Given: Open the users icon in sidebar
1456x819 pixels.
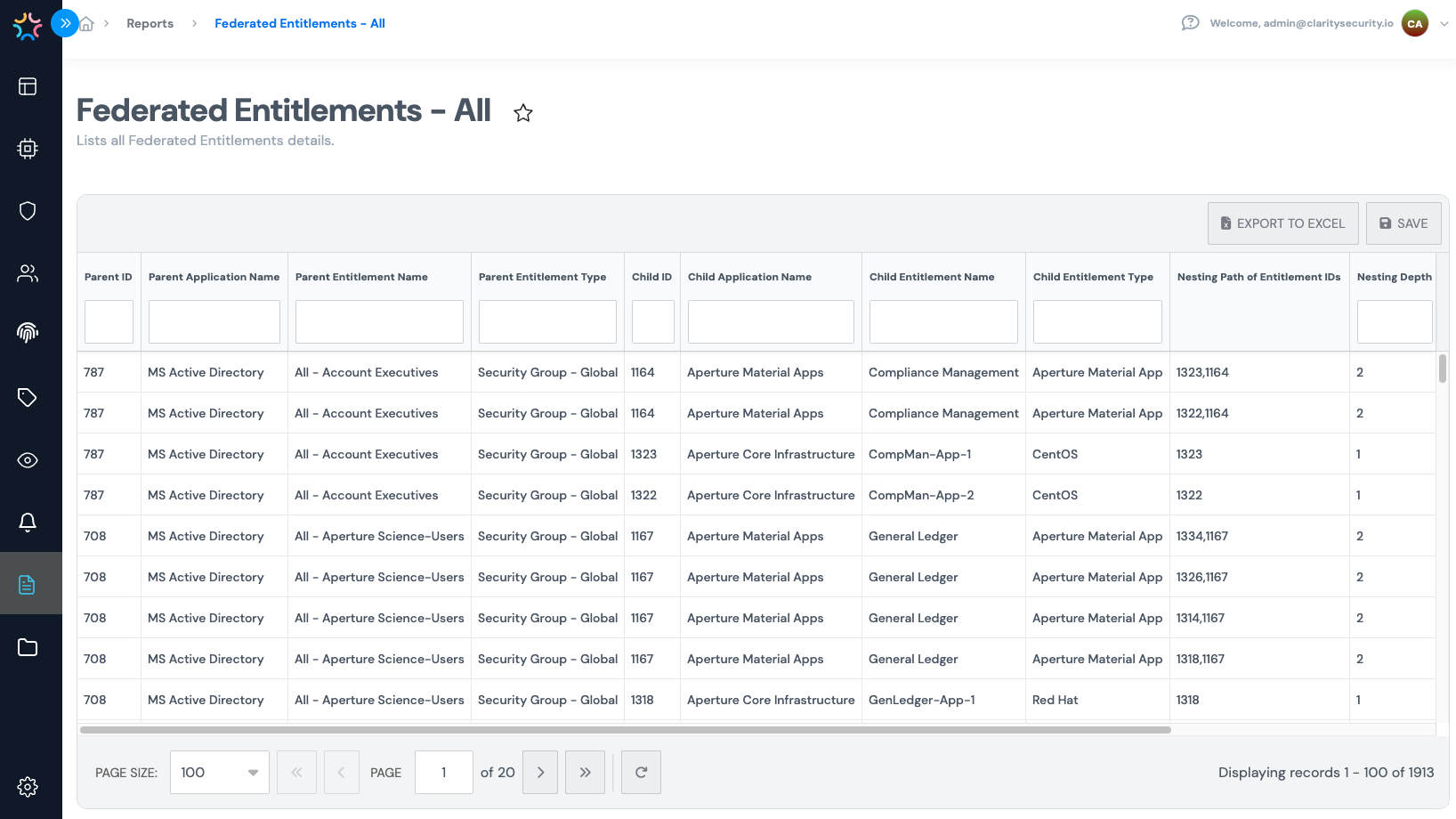Looking at the screenshot, I should click(x=28, y=273).
